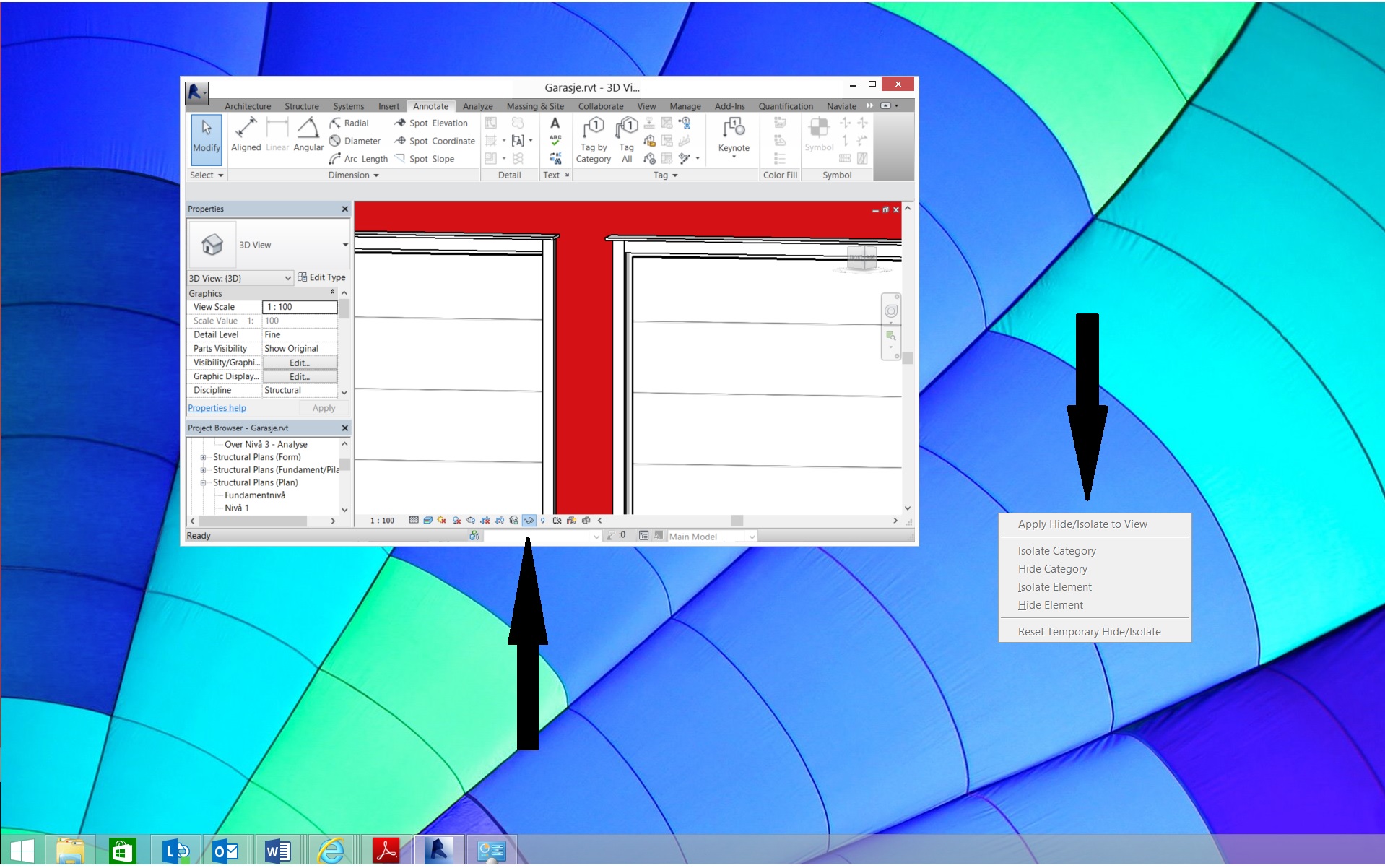Select the Radial dimension tool
The height and width of the screenshot is (868, 1385).
(349, 123)
